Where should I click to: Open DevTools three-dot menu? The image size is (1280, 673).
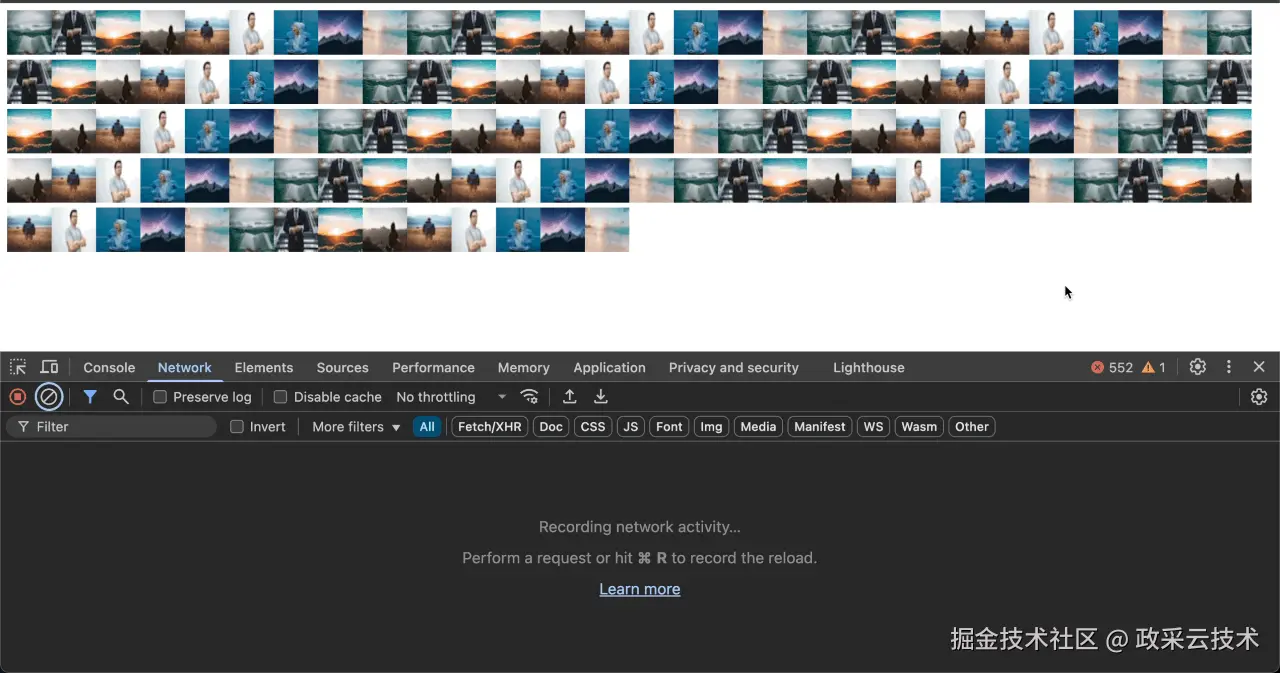click(1229, 367)
